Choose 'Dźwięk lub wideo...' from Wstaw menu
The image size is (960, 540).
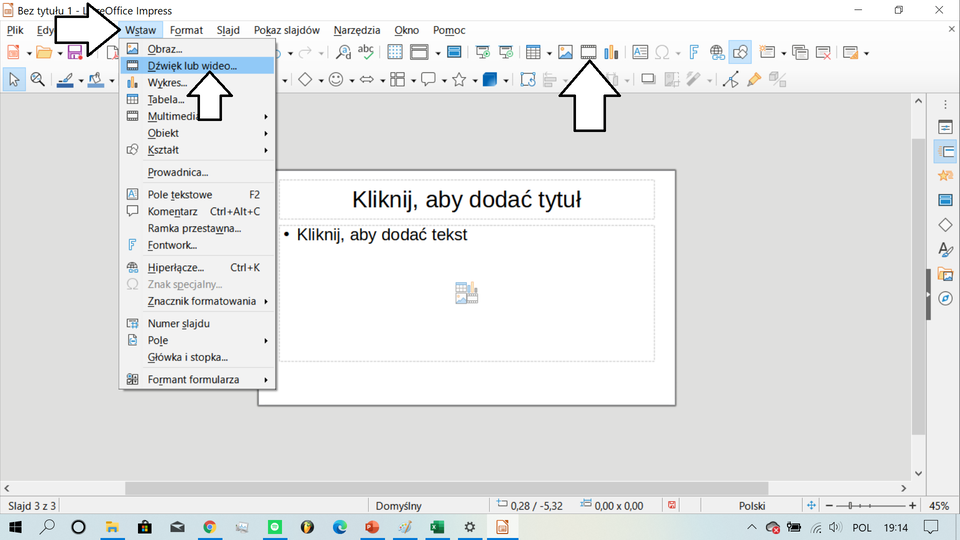(197, 66)
